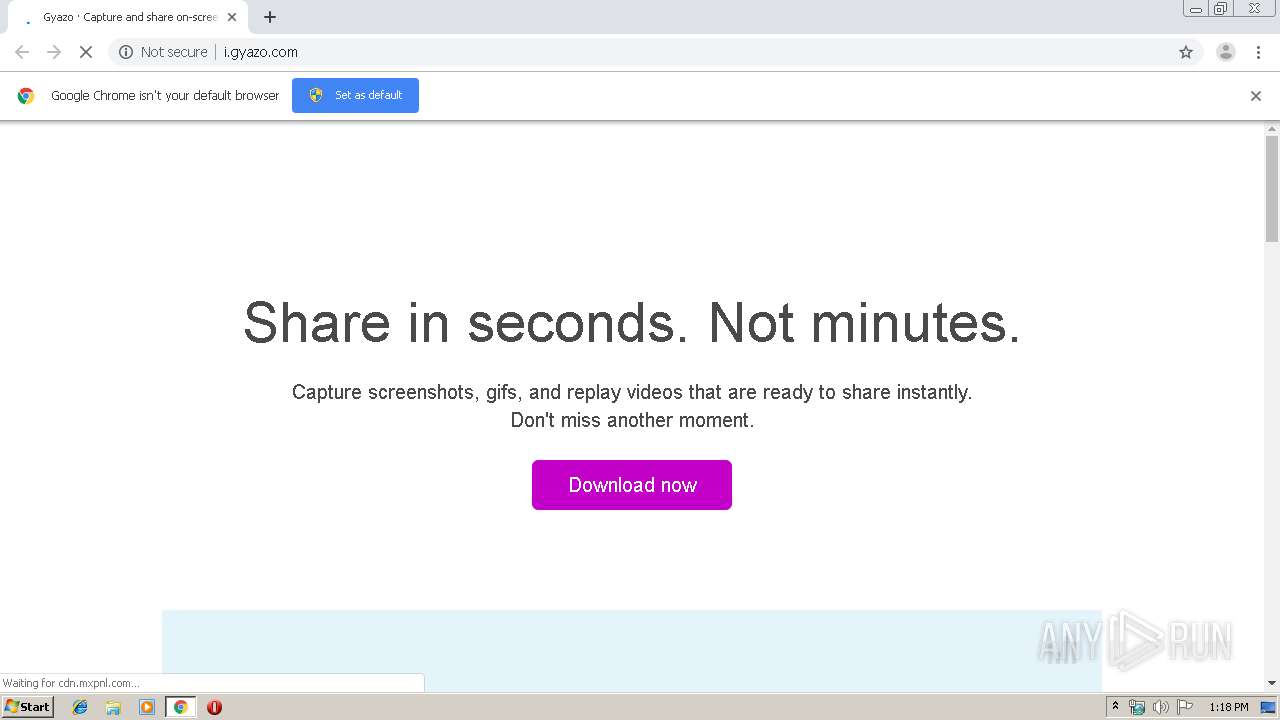
Task: Click the taskbar clock showing 1:18 PM
Action: [1229, 707]
